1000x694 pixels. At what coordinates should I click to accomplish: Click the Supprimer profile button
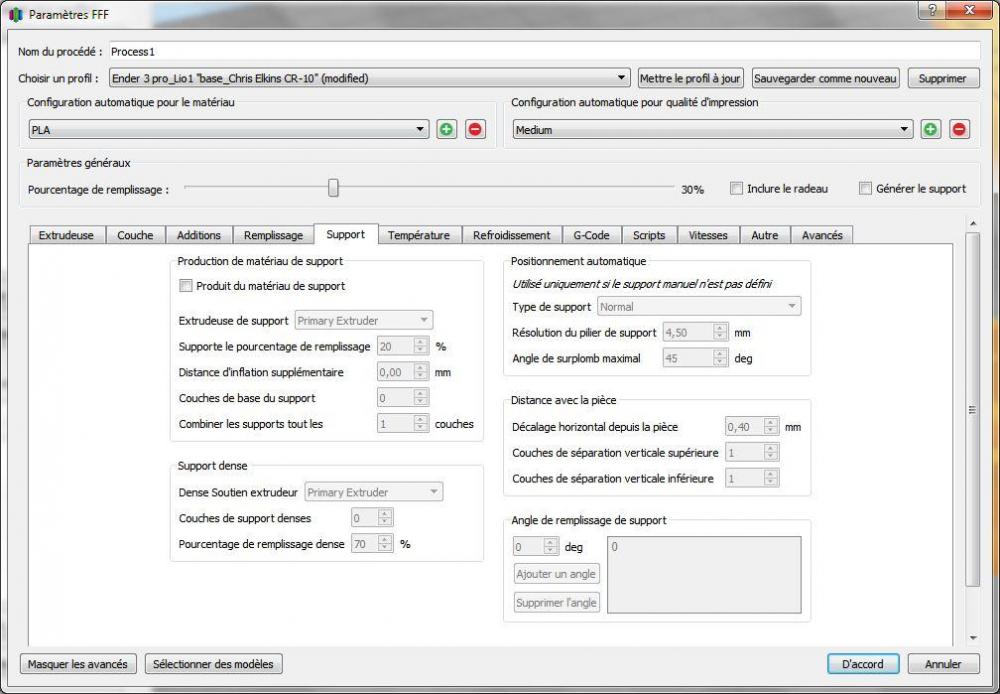pyautogui.click(x=943, y=78)
